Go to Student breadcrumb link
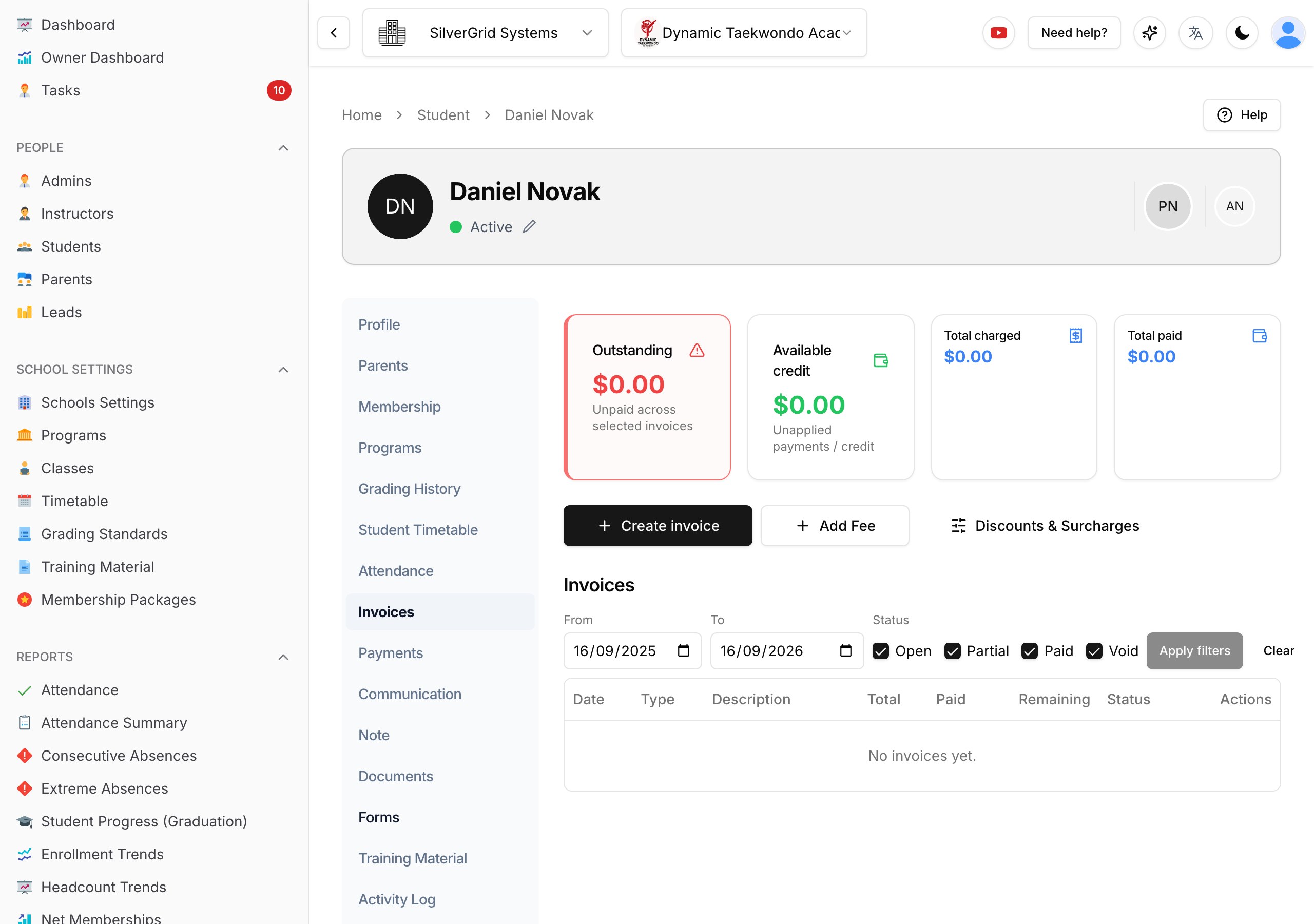This screenshot has height=924, width=1314. pos(443,115)
